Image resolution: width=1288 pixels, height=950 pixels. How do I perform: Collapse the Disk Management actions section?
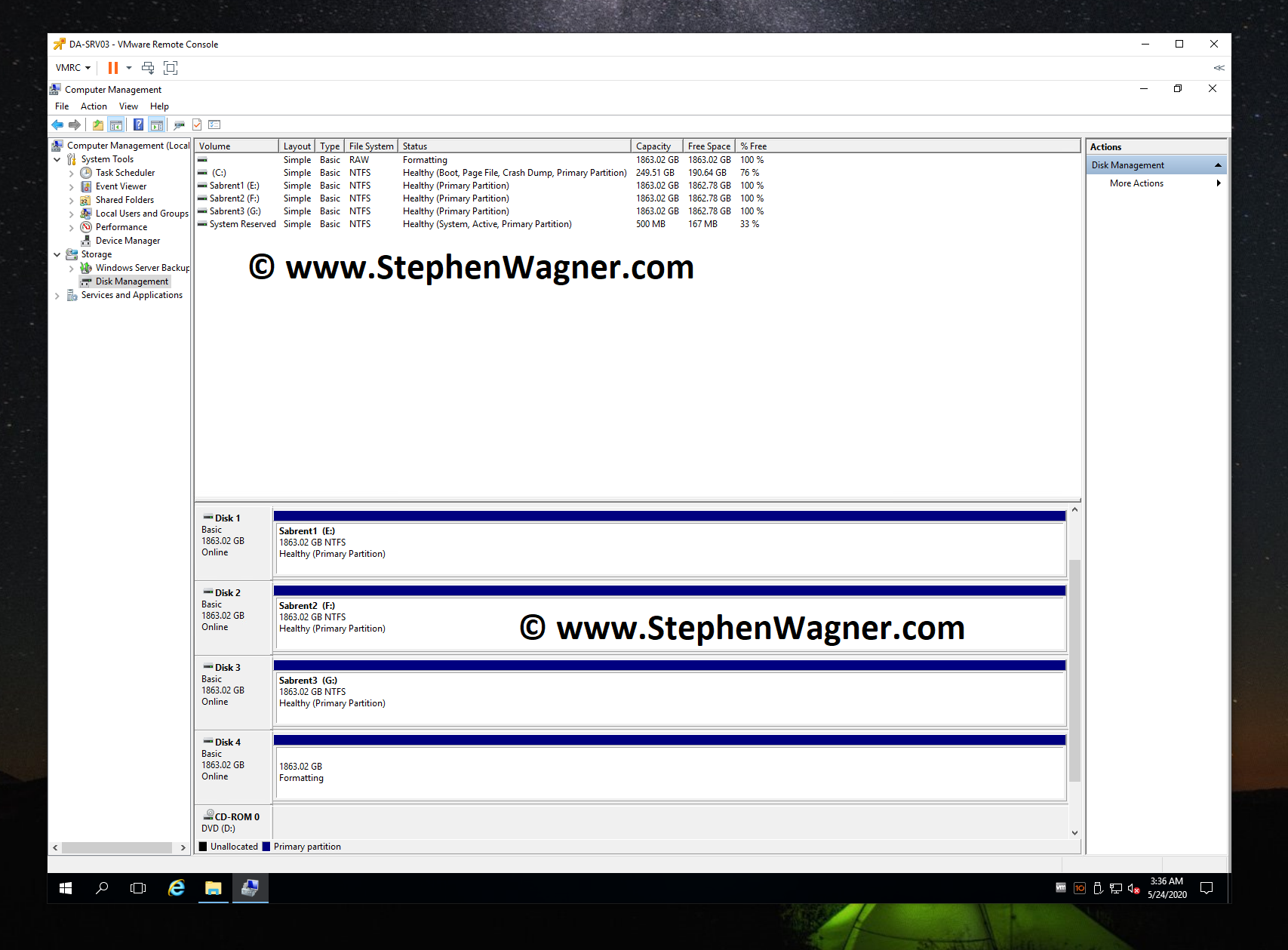tap(1218, 165)
